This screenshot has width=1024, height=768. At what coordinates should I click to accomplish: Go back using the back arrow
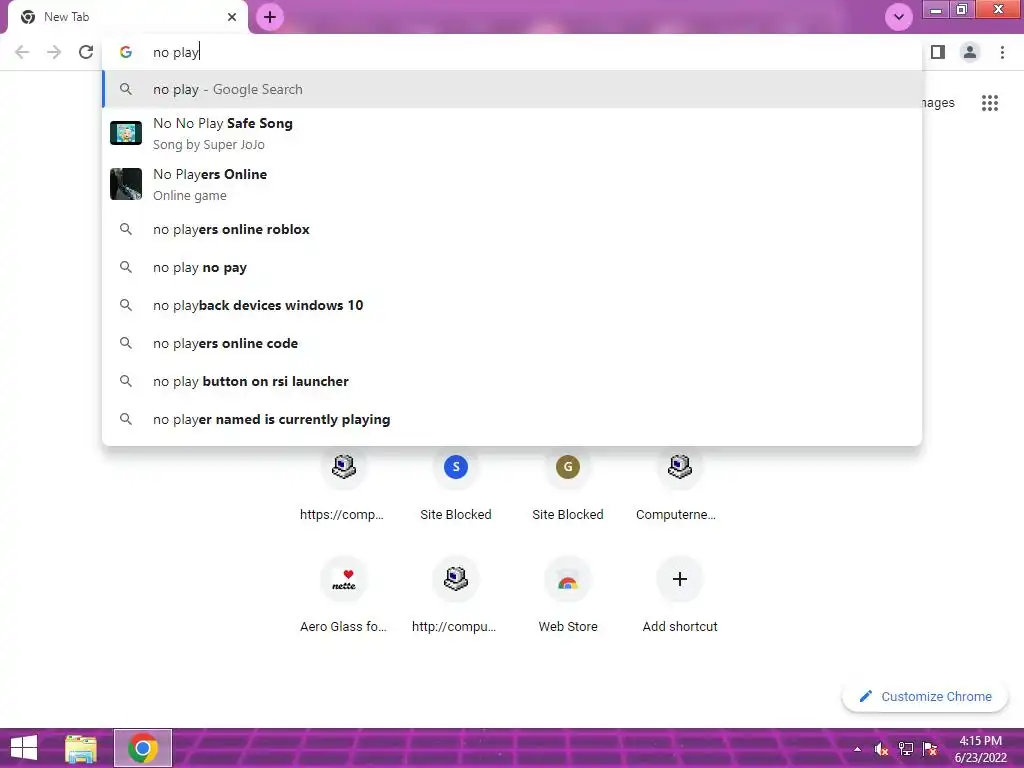[x=22, y=52]
